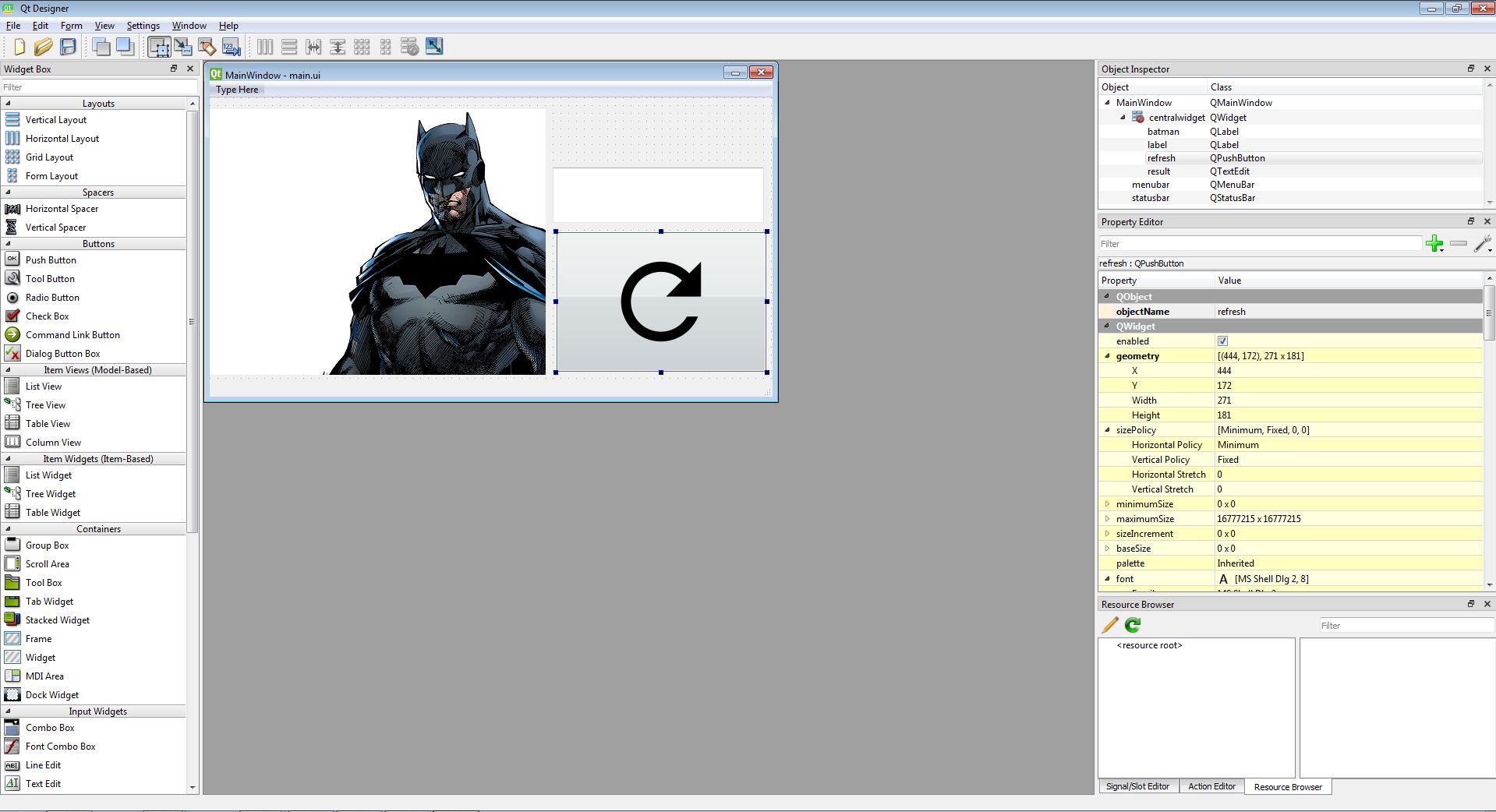Open the Settings menu

pyautogui.click(x=143, y=26)
